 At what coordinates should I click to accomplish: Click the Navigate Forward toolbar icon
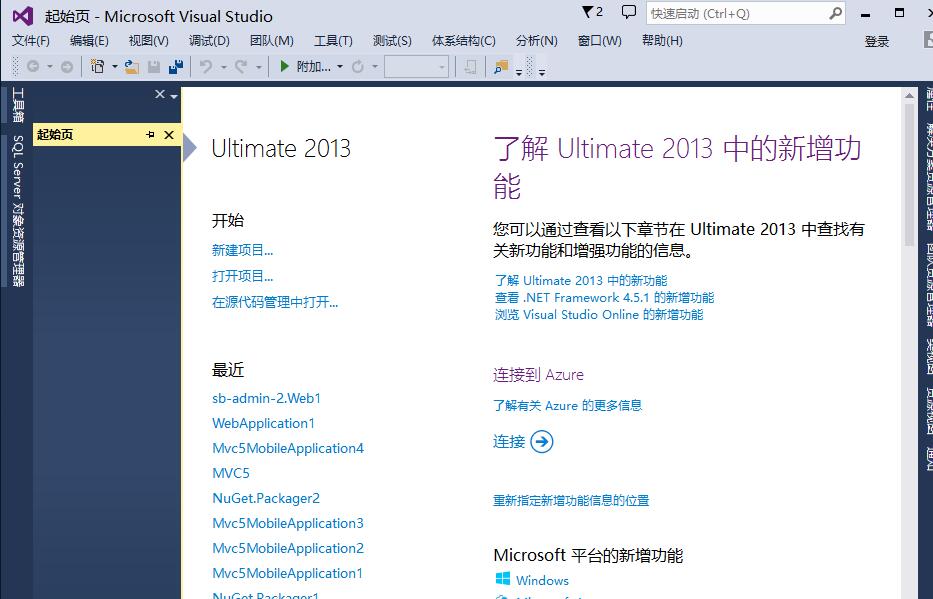67,67
